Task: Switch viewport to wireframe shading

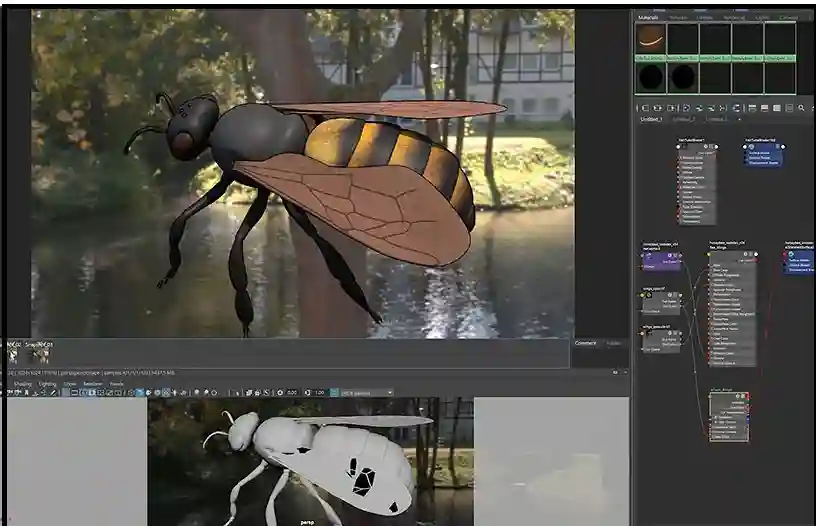Action: tap(131, 393)
